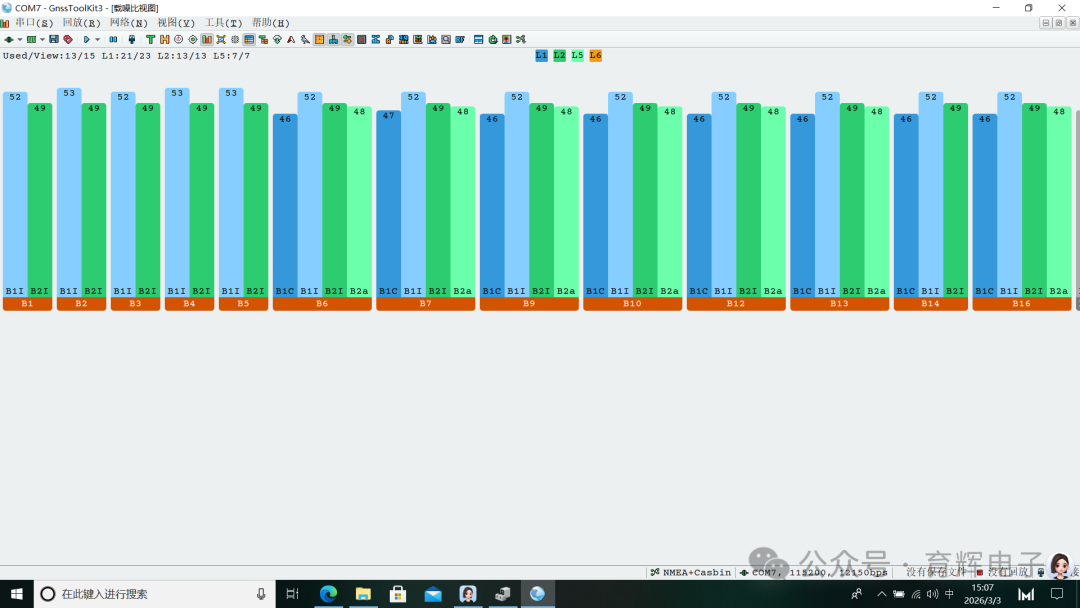This screenshot has width=1080, height=608.
Task: Toggle the signal bar chart view icon
Action: click(207, 39)
